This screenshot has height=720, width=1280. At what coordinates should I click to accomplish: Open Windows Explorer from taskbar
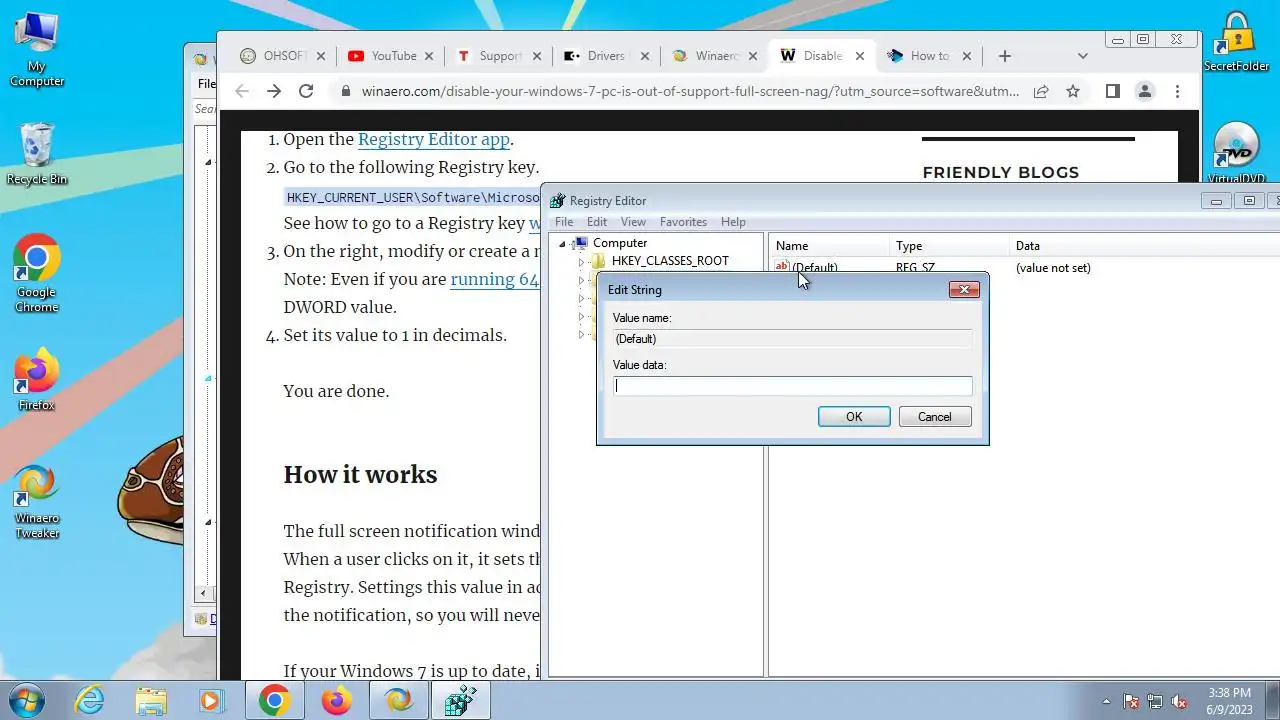tap(151, 701)
